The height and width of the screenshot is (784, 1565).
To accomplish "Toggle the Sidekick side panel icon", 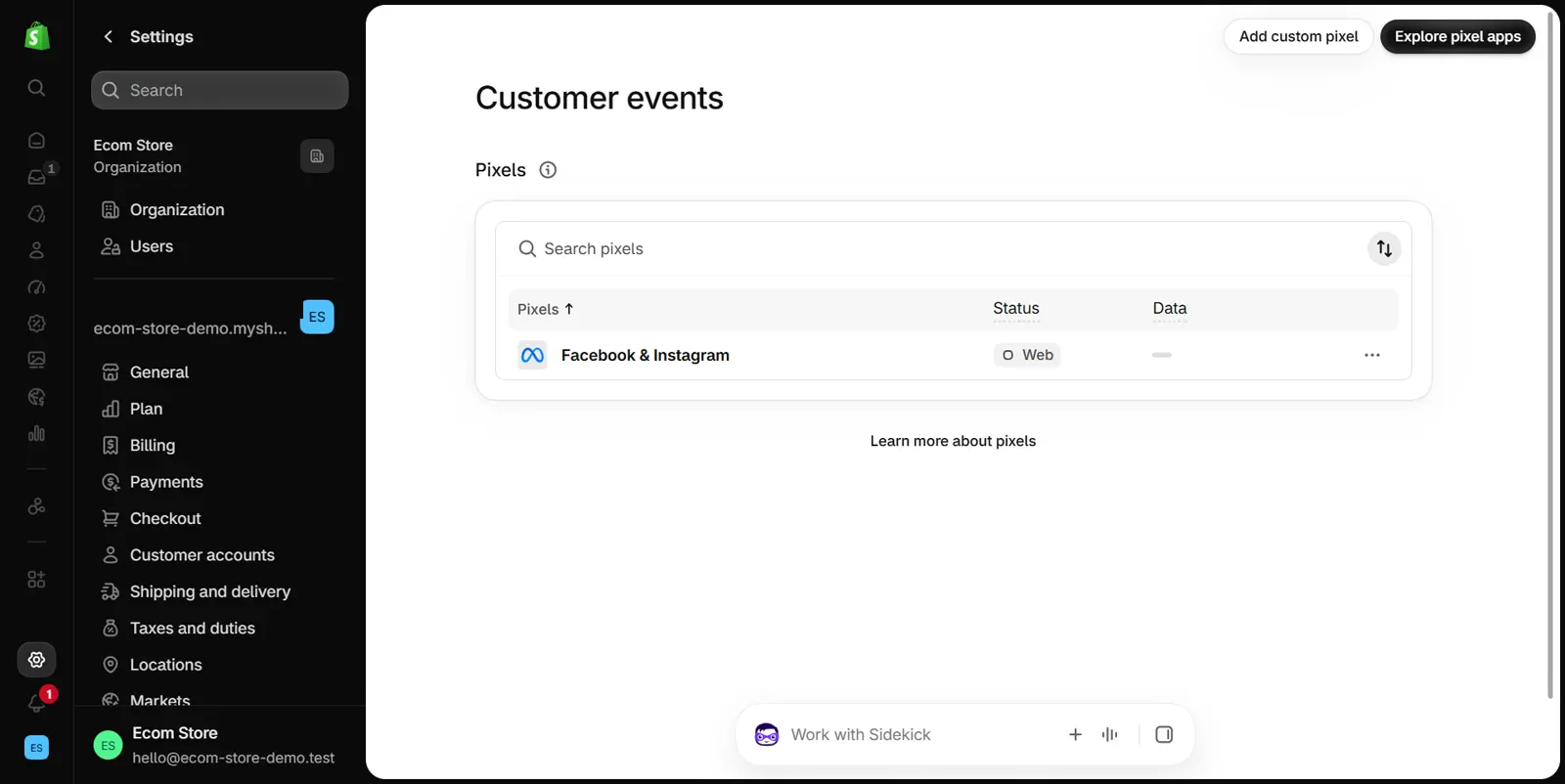I will (x=1164, y=734).
